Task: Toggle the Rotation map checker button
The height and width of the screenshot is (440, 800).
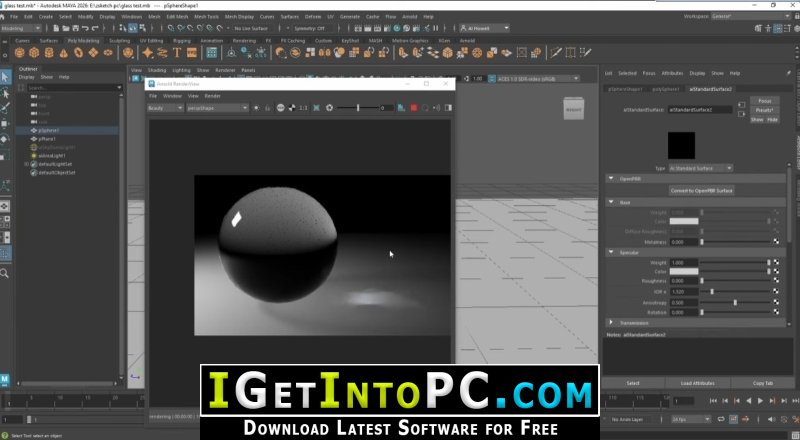Action: [776, 312]
